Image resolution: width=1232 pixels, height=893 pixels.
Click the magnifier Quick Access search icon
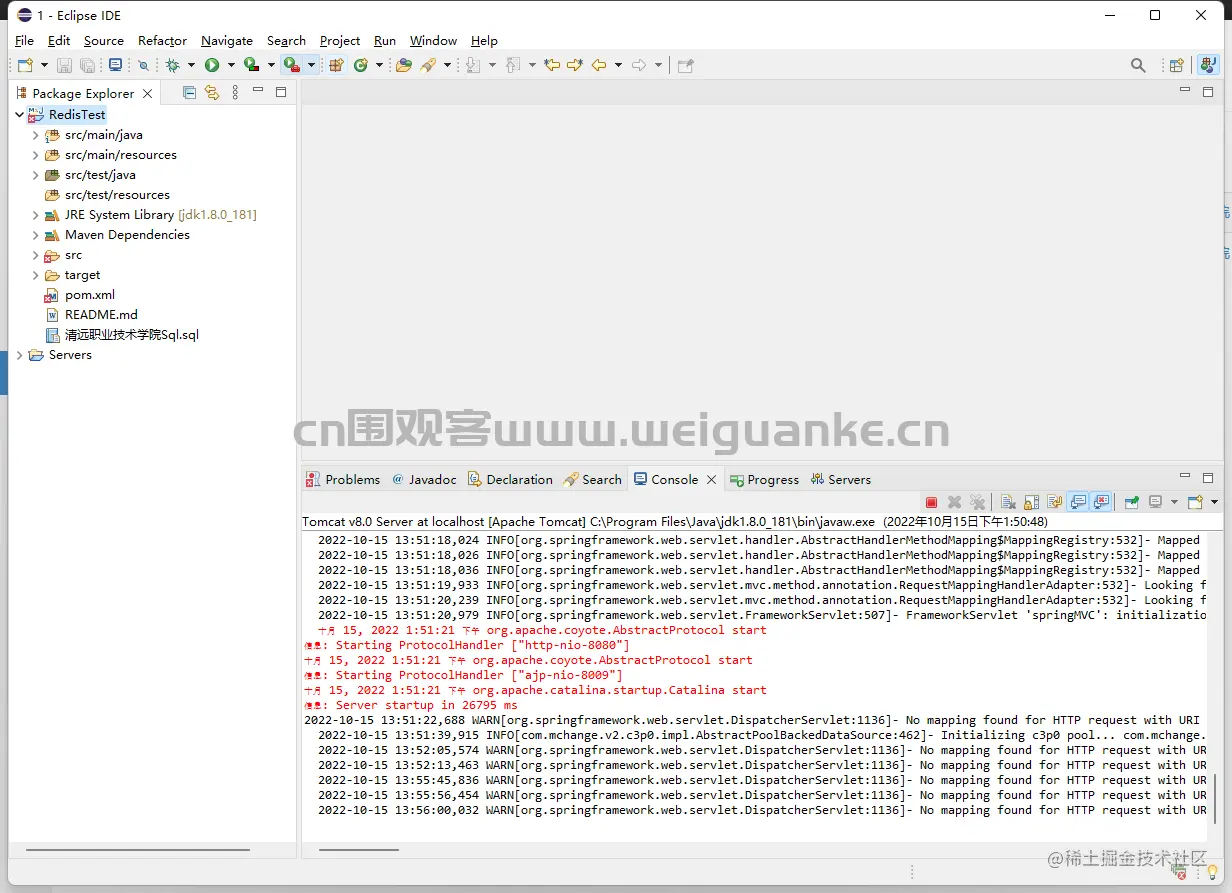coord(1138,65)
